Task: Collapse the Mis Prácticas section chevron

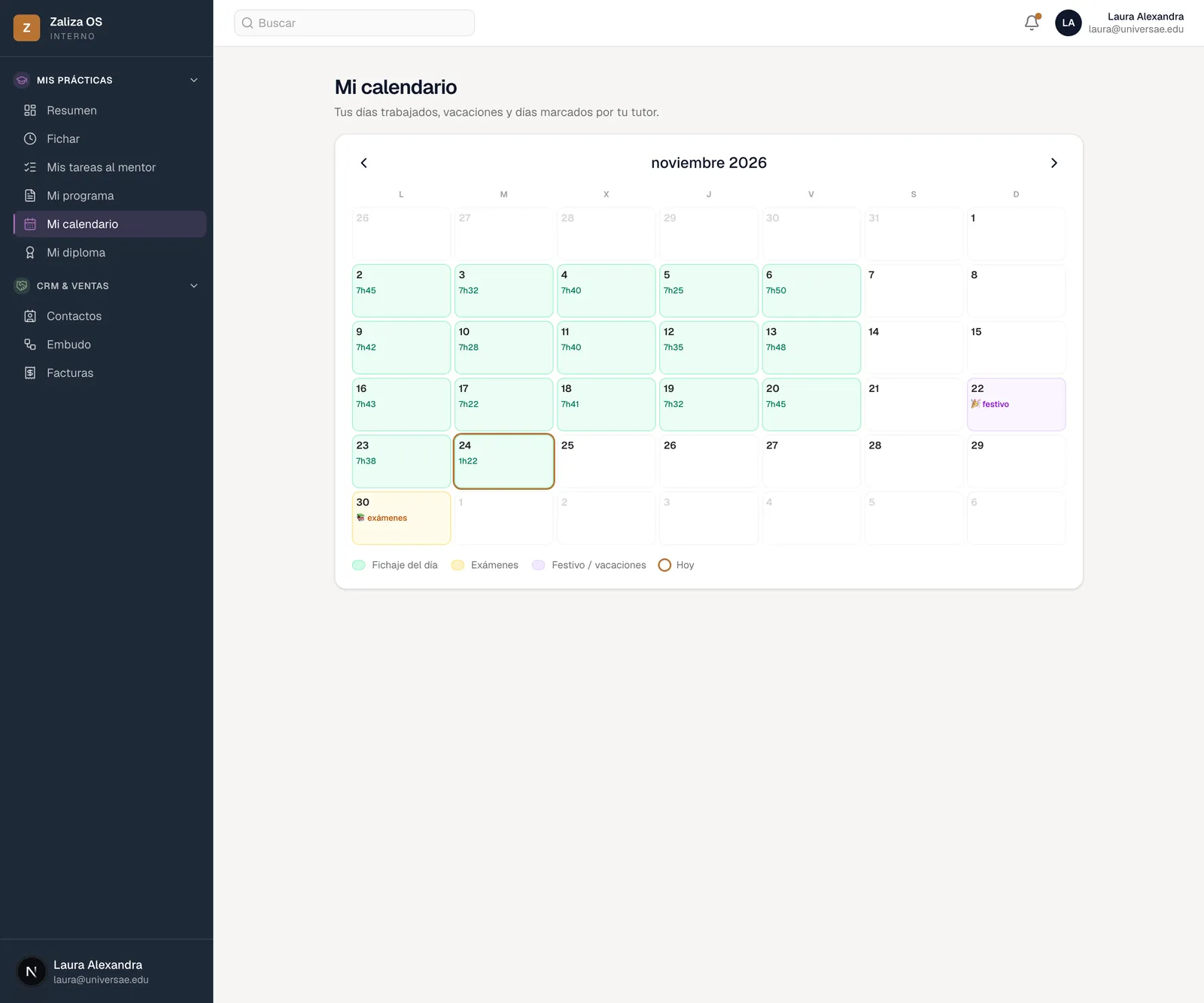Action: [x=194, y=80]
